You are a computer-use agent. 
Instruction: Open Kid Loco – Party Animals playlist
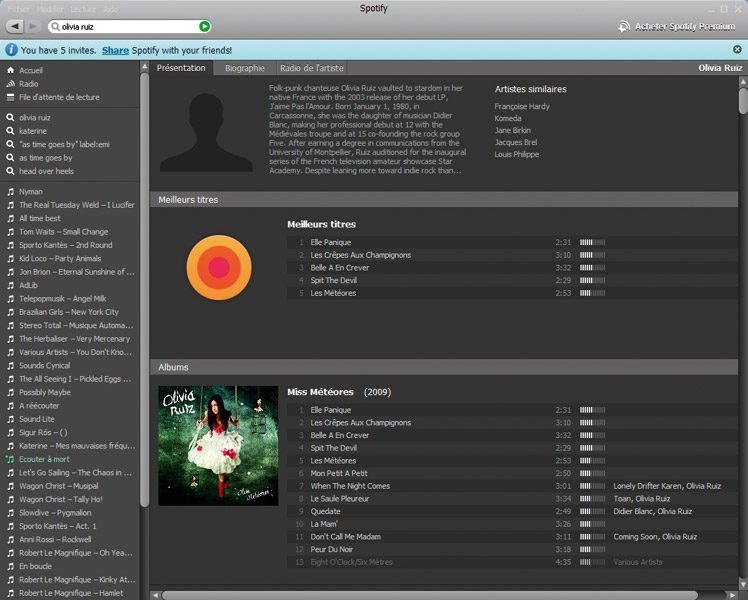tap(60, 258)
